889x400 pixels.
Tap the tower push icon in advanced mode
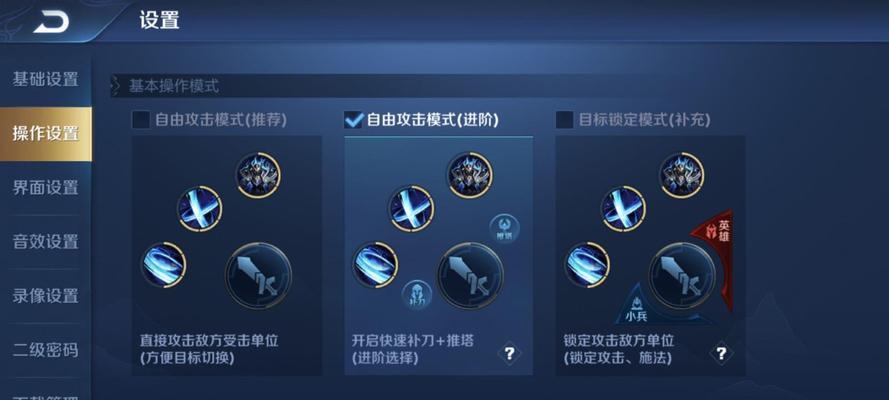click(504, 228)
